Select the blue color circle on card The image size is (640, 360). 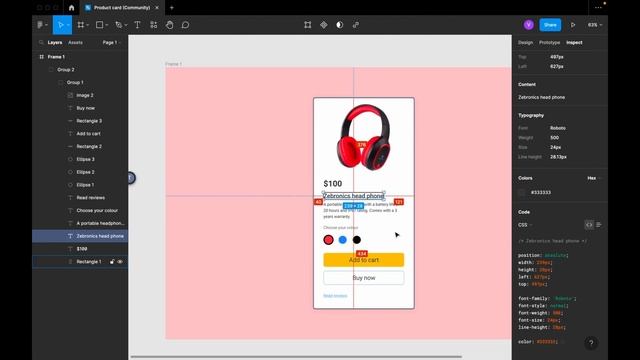click(343, 240)
